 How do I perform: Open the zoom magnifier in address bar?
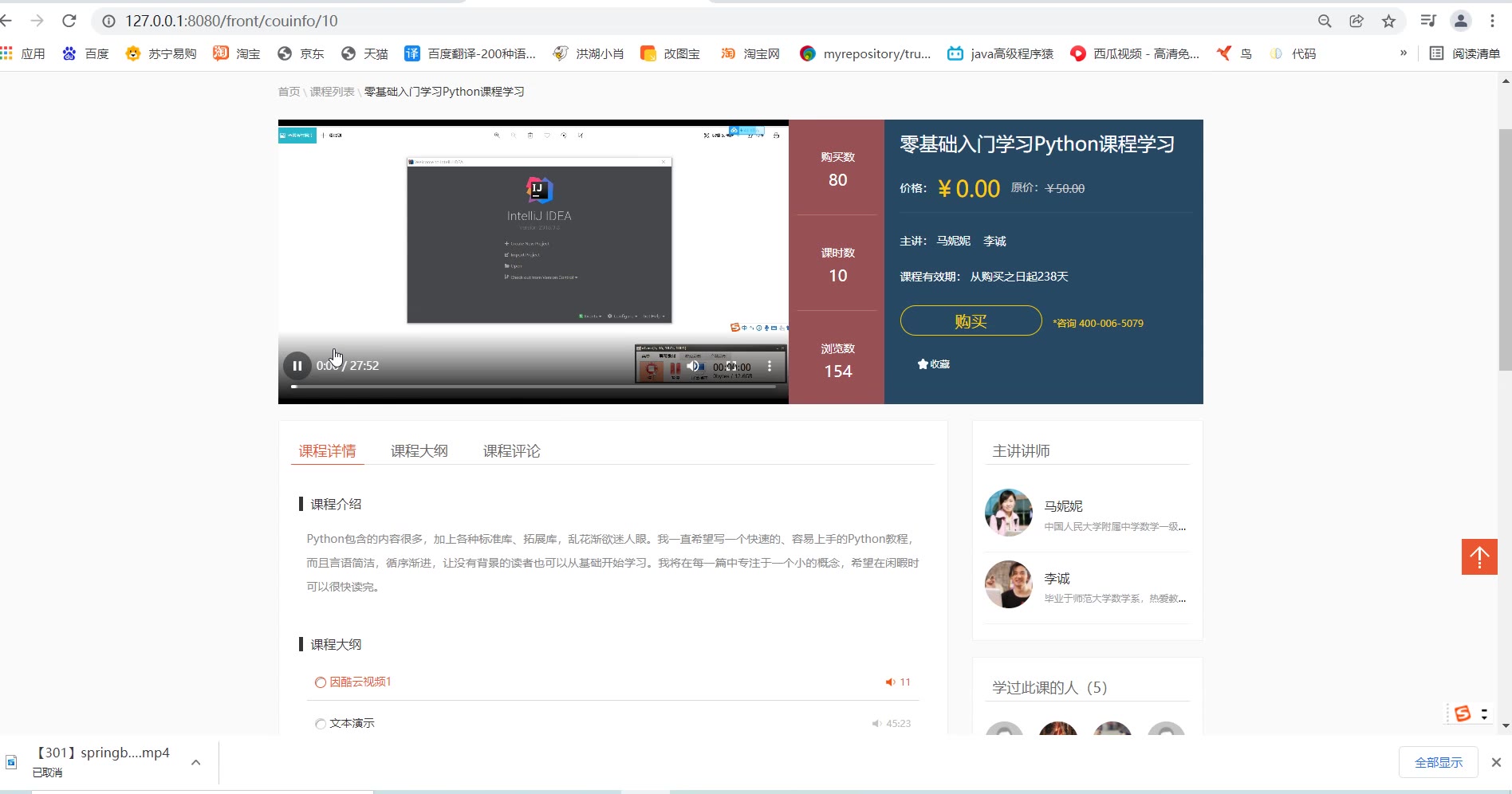(1325, 21)
